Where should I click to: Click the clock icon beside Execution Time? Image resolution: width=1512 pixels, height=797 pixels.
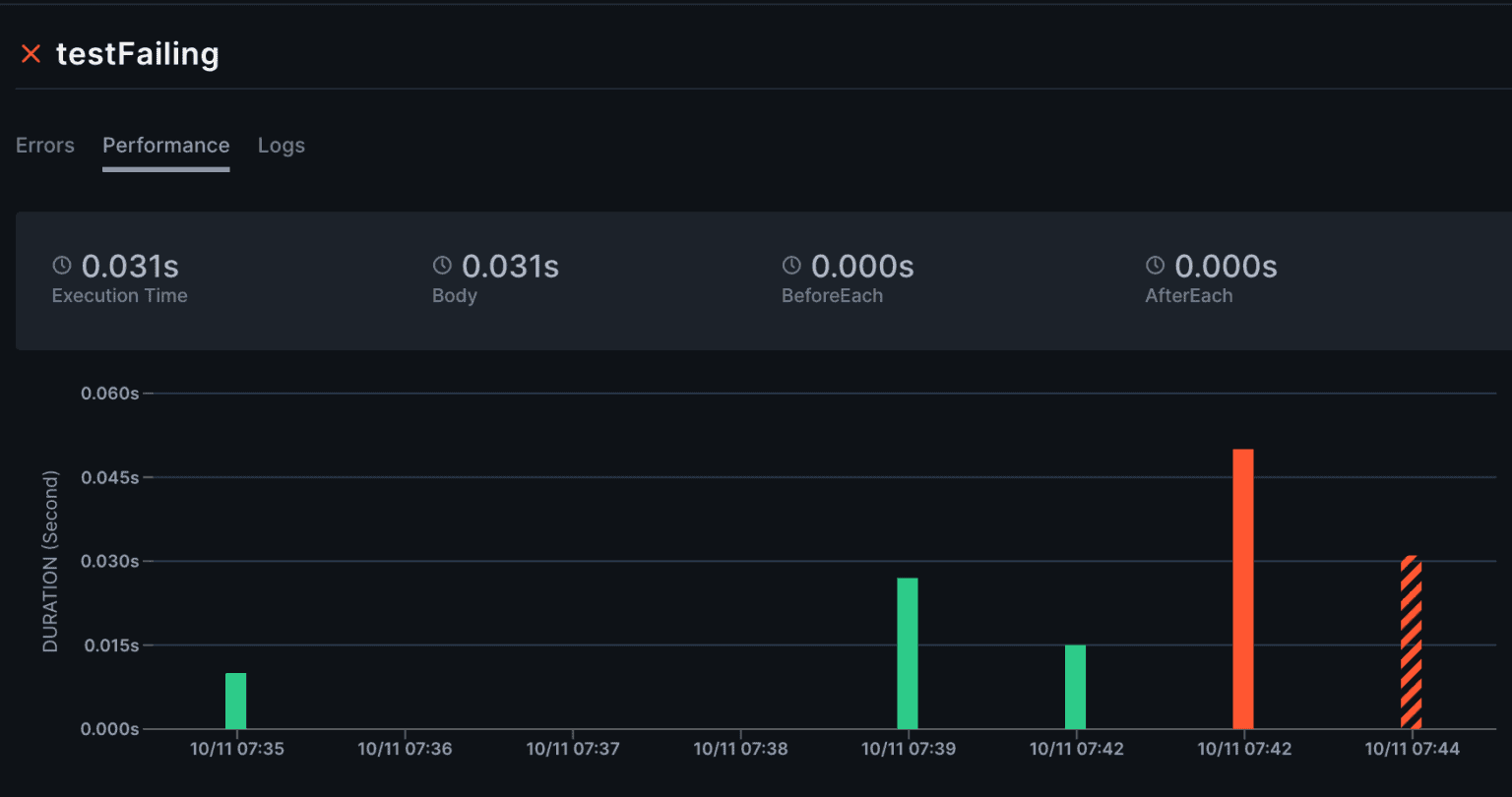[x=62, y=266]
